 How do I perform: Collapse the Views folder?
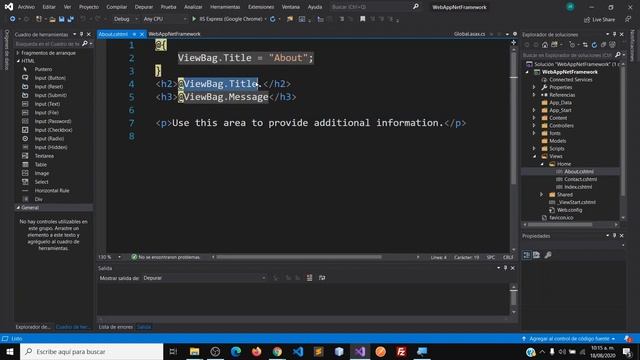534,156
